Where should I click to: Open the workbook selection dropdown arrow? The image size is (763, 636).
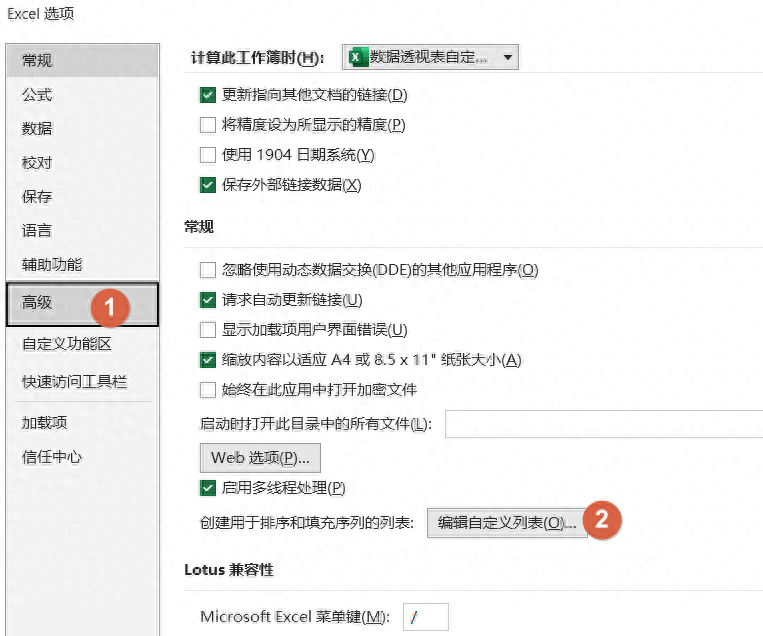tap(507, 58)
